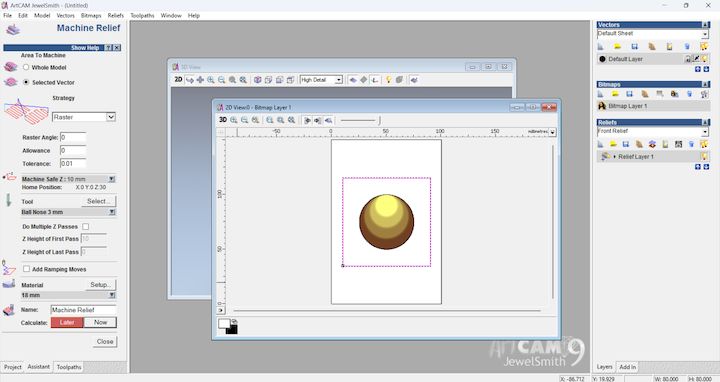This screenshot has height=382, width=720.
Task: Click the Calculate Now button
Action: (100, 322)
